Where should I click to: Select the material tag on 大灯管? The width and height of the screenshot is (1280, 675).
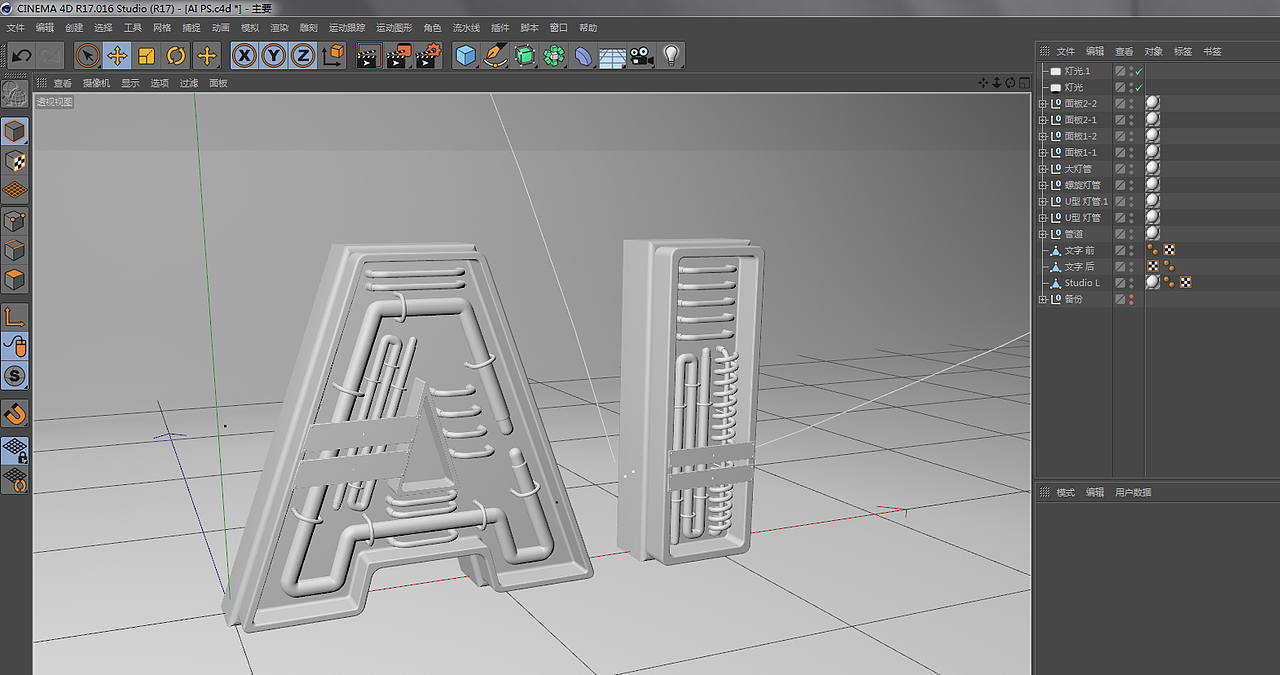tap(1152, 169)
